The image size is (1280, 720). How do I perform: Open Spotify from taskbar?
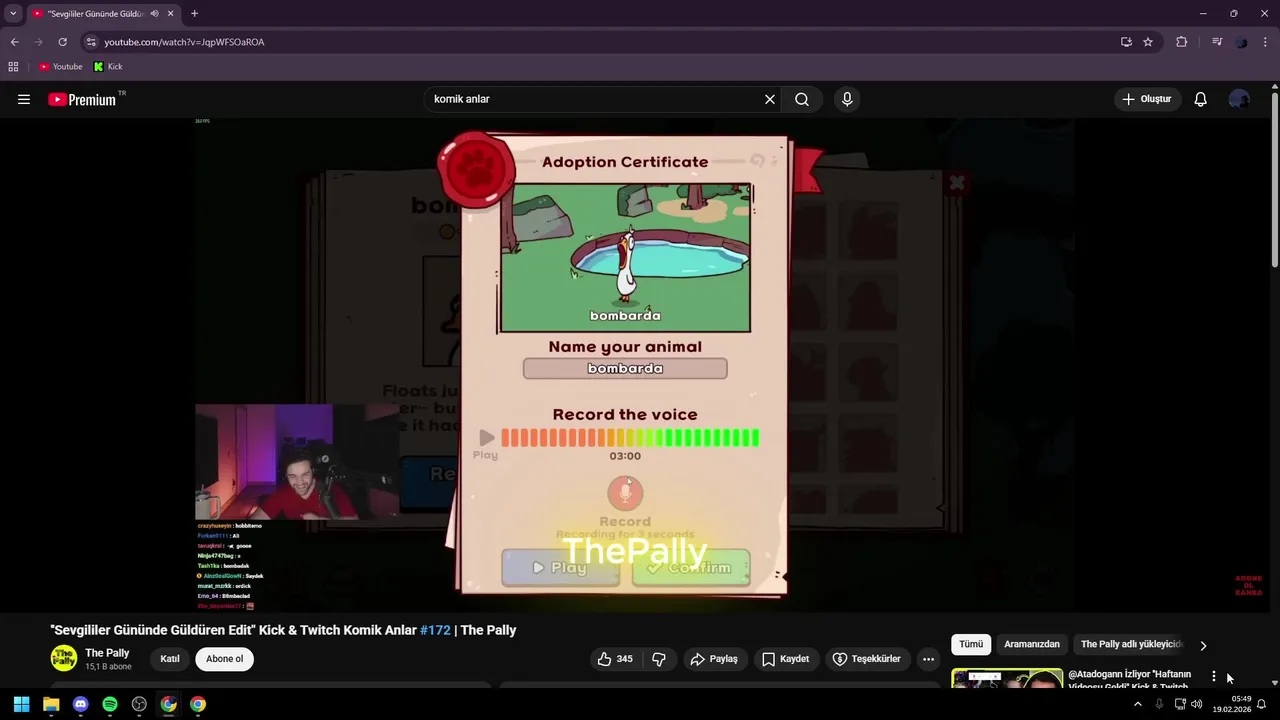pos(110,704)
